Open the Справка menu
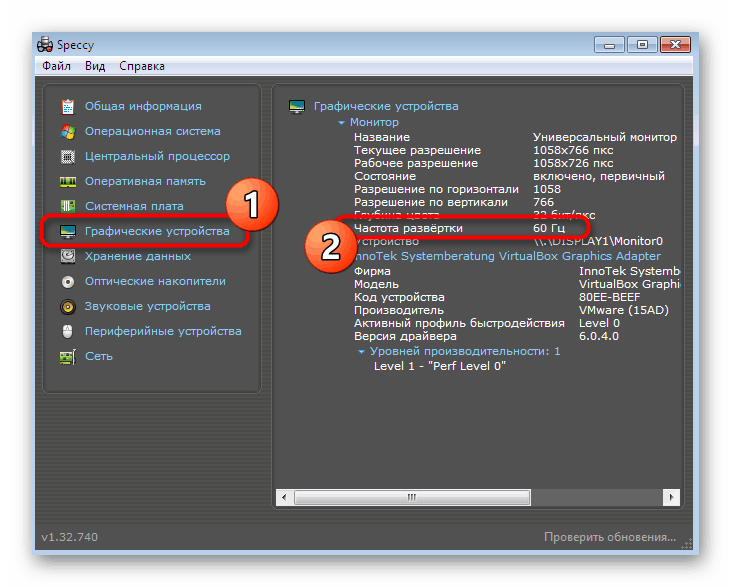Screen dimensions: 731x587 142,66
